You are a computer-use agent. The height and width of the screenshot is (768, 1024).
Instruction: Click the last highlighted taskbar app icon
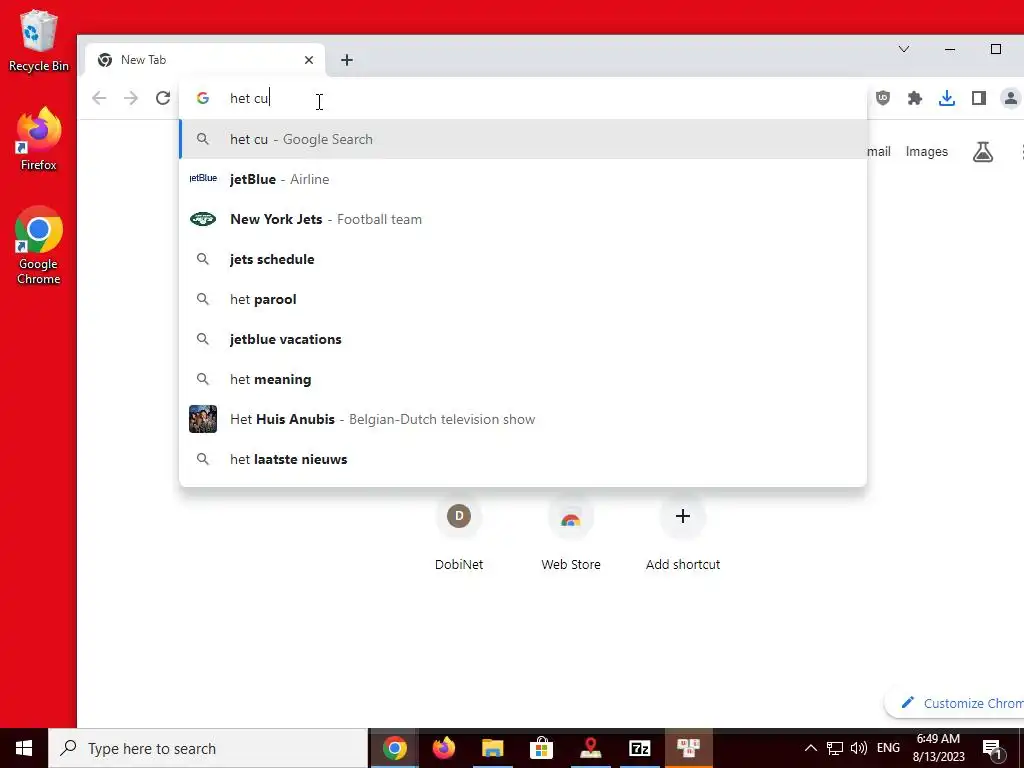coord(688,748)
